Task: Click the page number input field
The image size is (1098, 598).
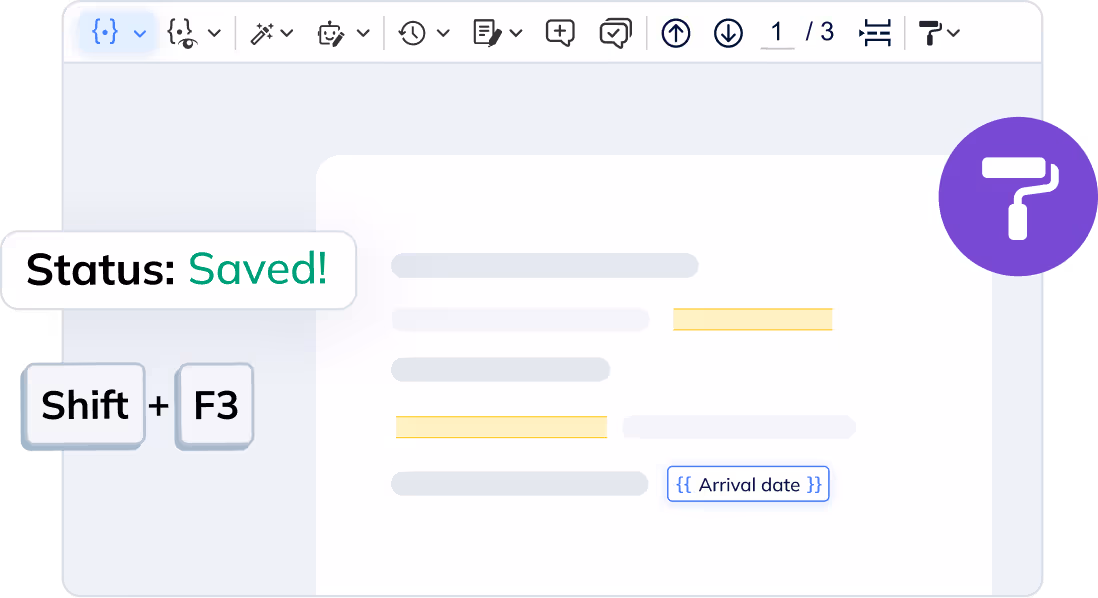Action: coord(776,32)
